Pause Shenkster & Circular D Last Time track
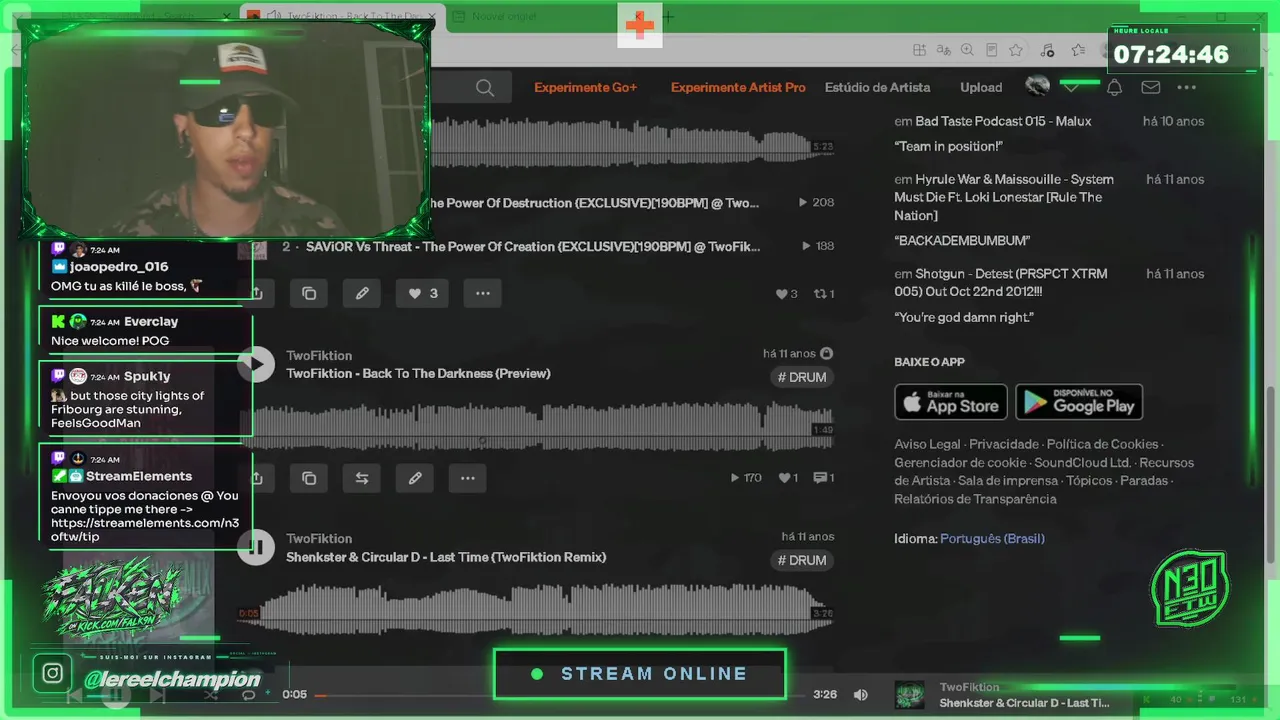1280x720 pixels. point(256,547)
